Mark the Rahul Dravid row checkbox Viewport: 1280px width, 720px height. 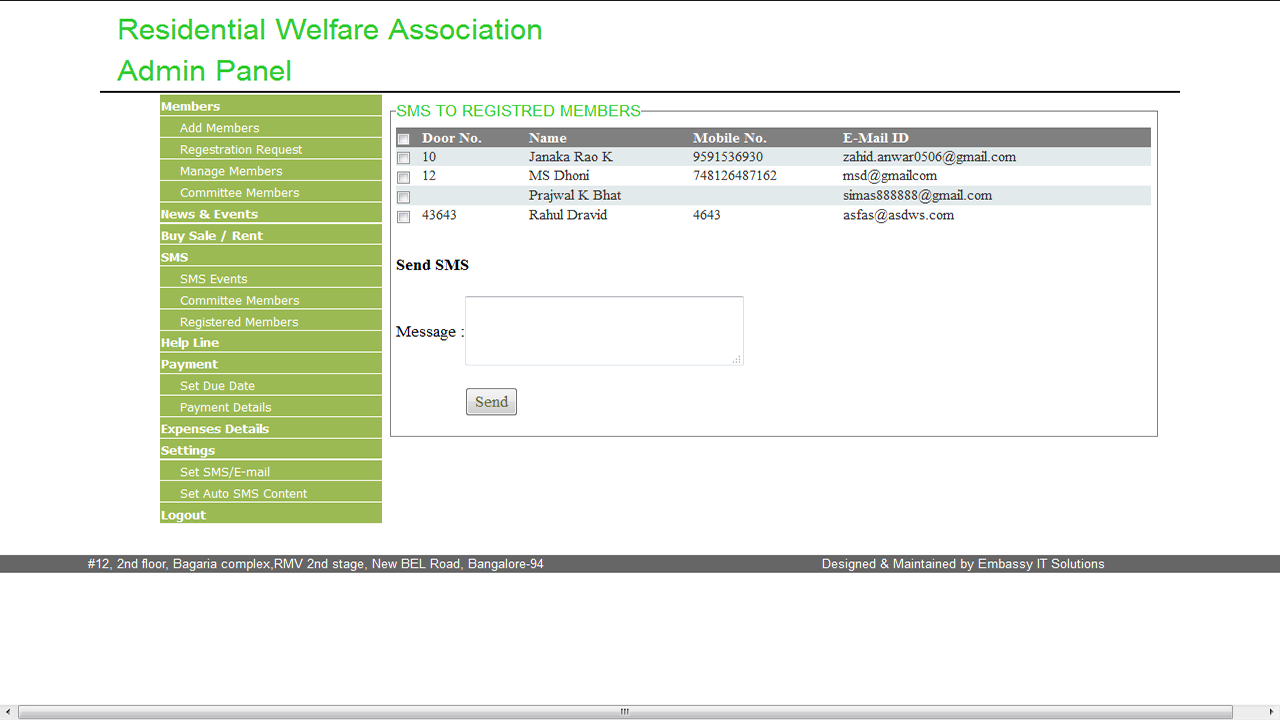403,216
